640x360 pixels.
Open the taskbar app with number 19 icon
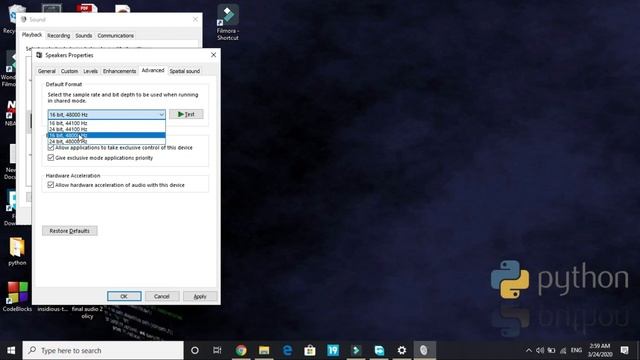pyautogui.click(x=333, y=350)
